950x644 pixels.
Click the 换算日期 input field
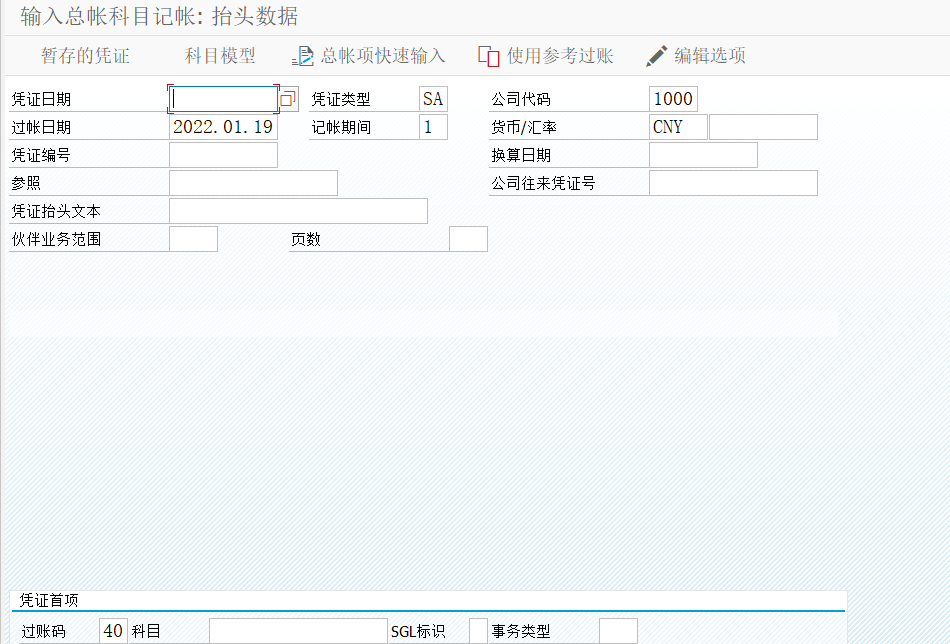click(x=703, y=155)
